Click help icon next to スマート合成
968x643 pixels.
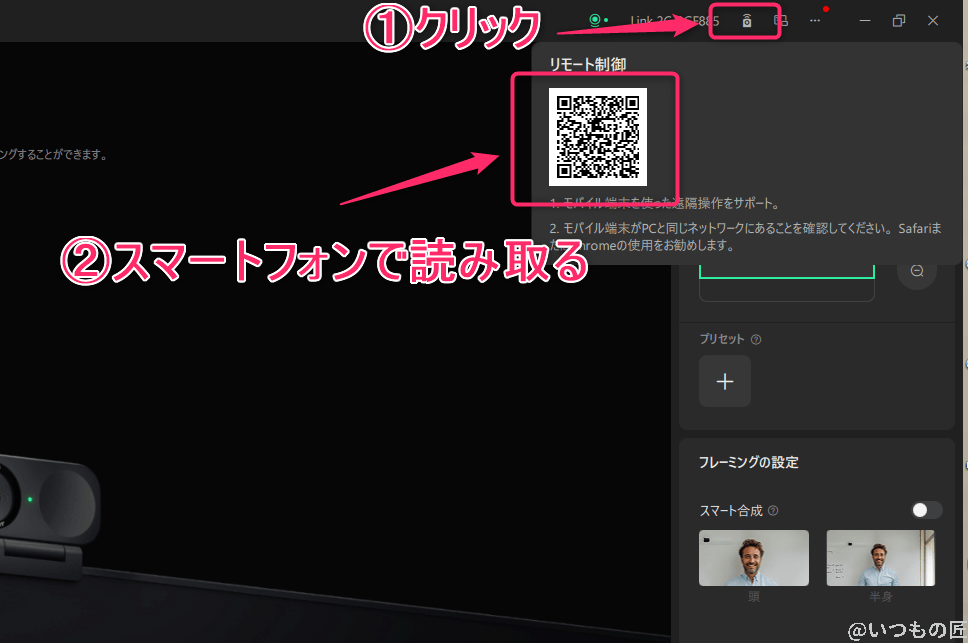click(773, 511)
